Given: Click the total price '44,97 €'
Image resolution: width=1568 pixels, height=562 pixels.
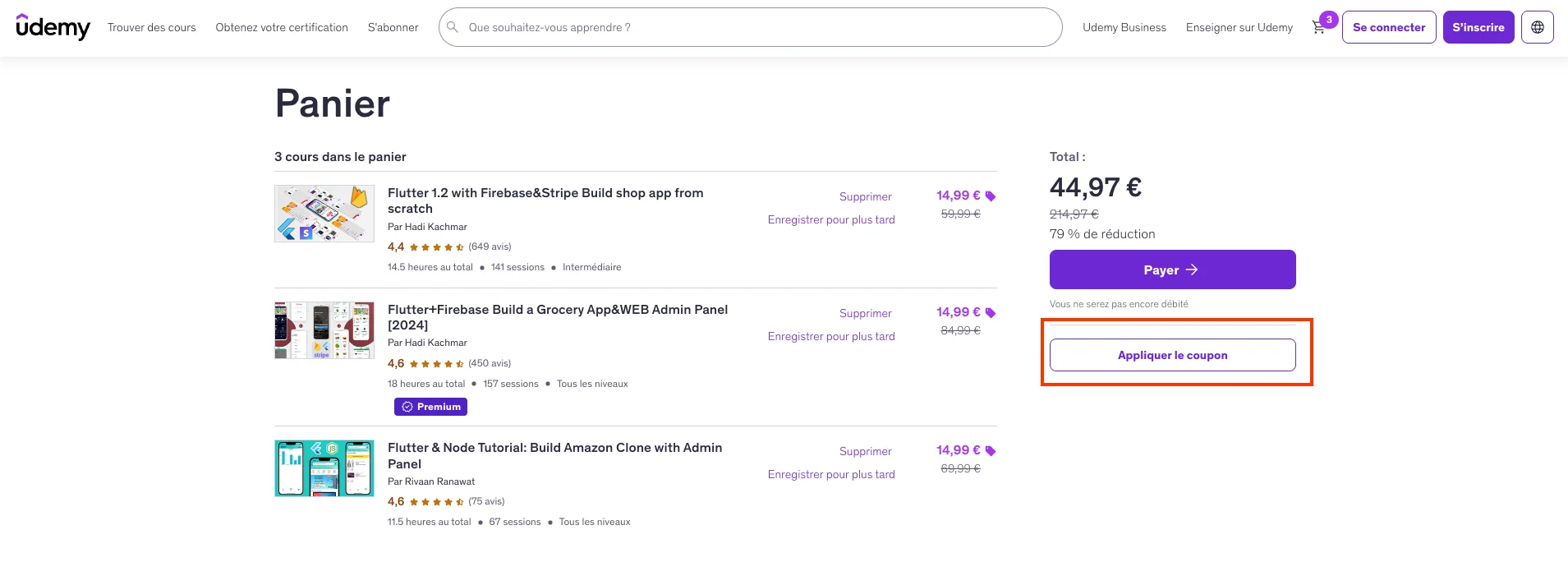Looking at the screenshot, I should point(1096,187).
